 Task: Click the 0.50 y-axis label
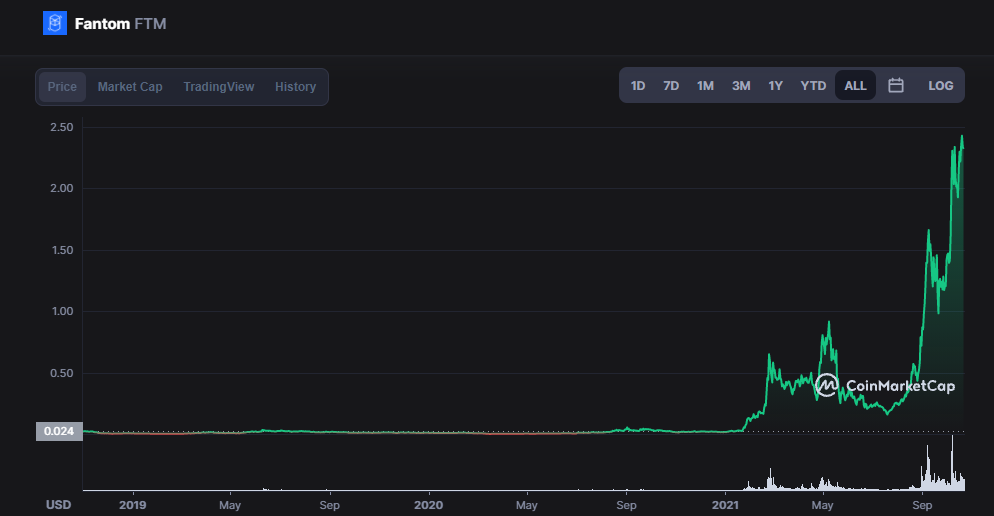point(61,373)
